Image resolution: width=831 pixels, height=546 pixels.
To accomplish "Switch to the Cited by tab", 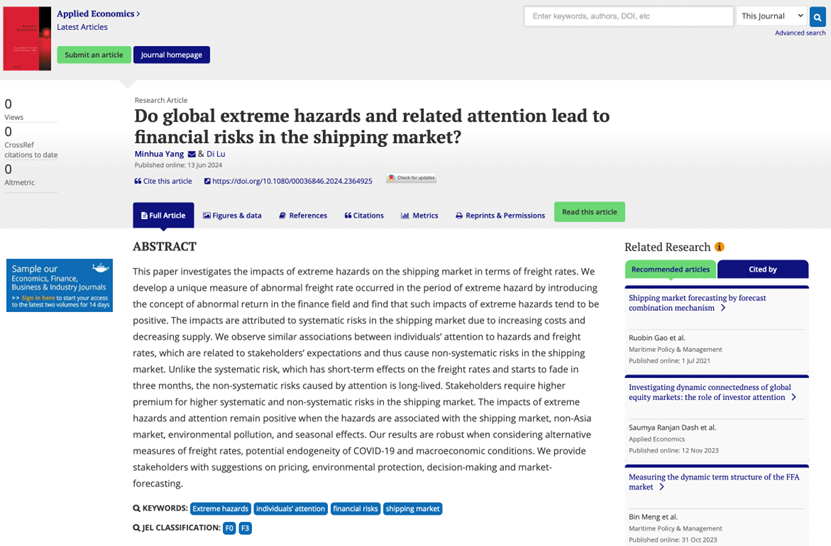I will 763,269.
